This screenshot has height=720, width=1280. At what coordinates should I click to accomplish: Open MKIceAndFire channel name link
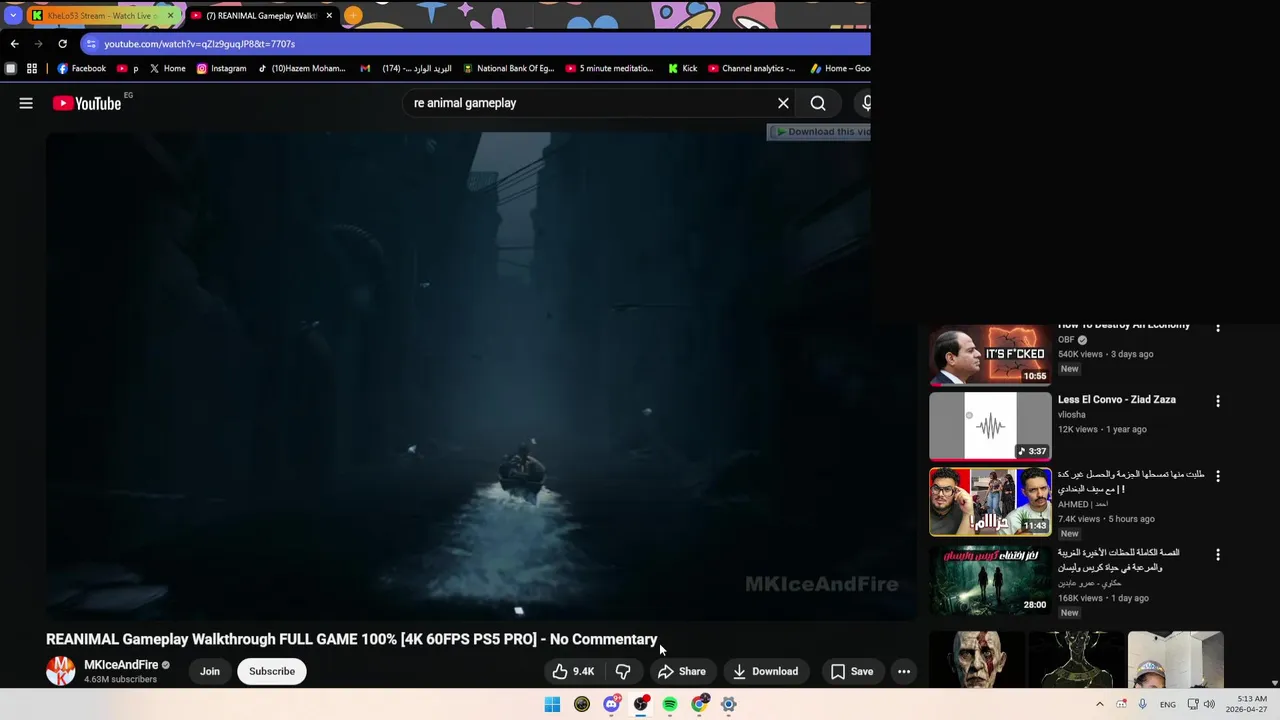pos(121,665)
